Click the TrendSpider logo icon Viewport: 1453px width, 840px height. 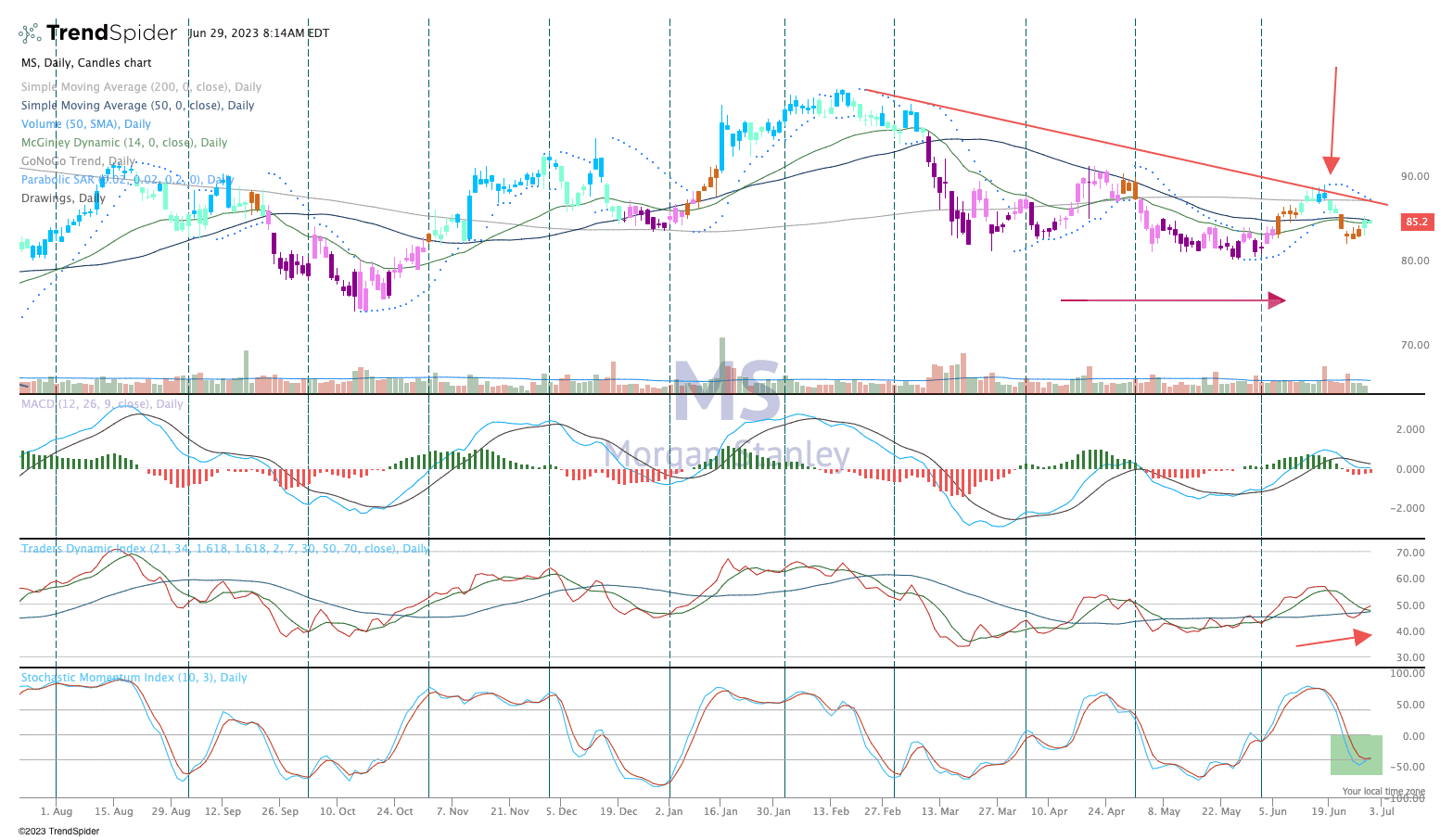[31, 33]
